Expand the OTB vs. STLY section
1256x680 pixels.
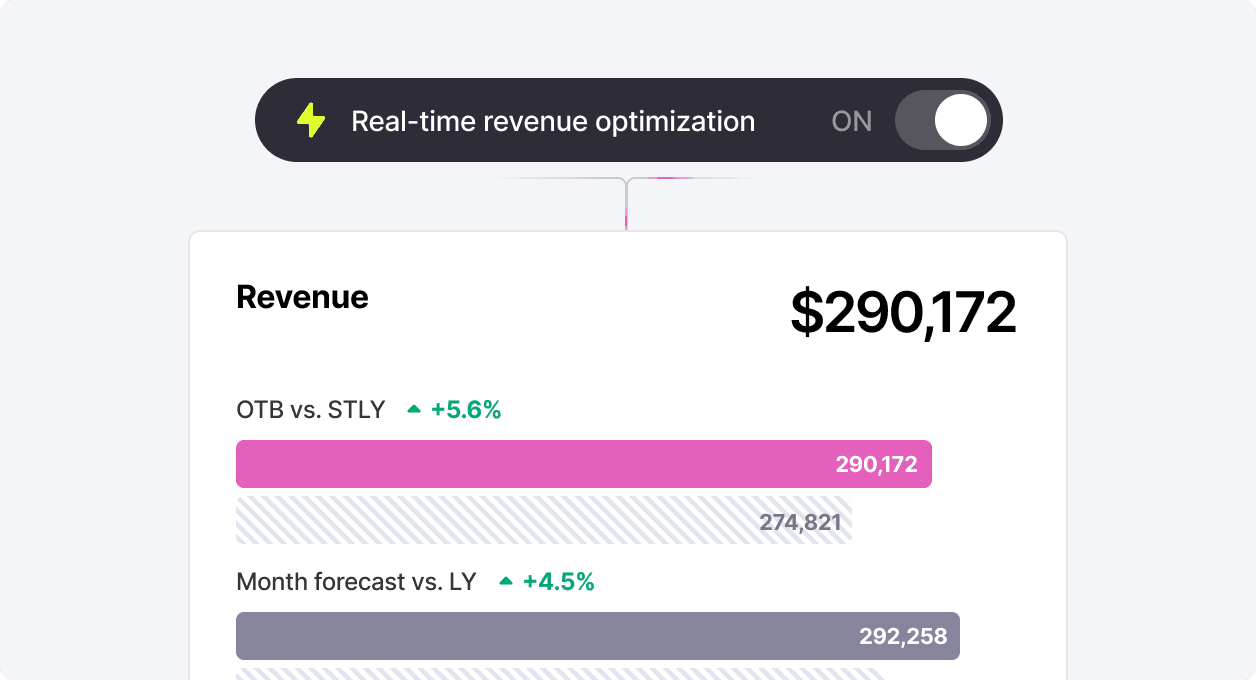310,409
